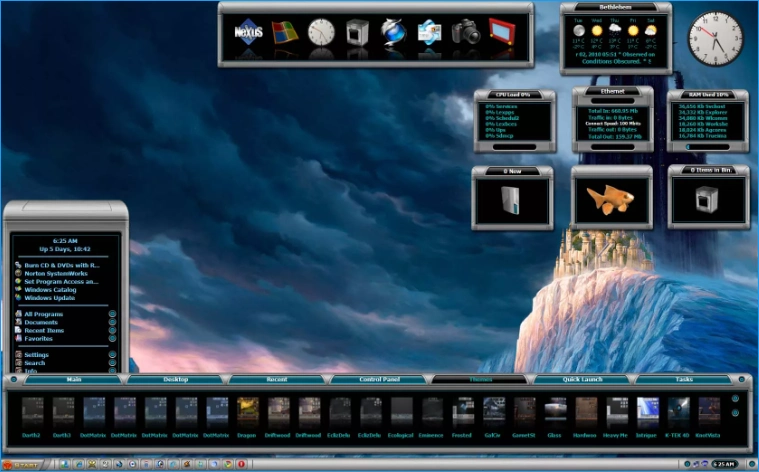Open the red Etch-a-Sketch icon

(501, 31)
